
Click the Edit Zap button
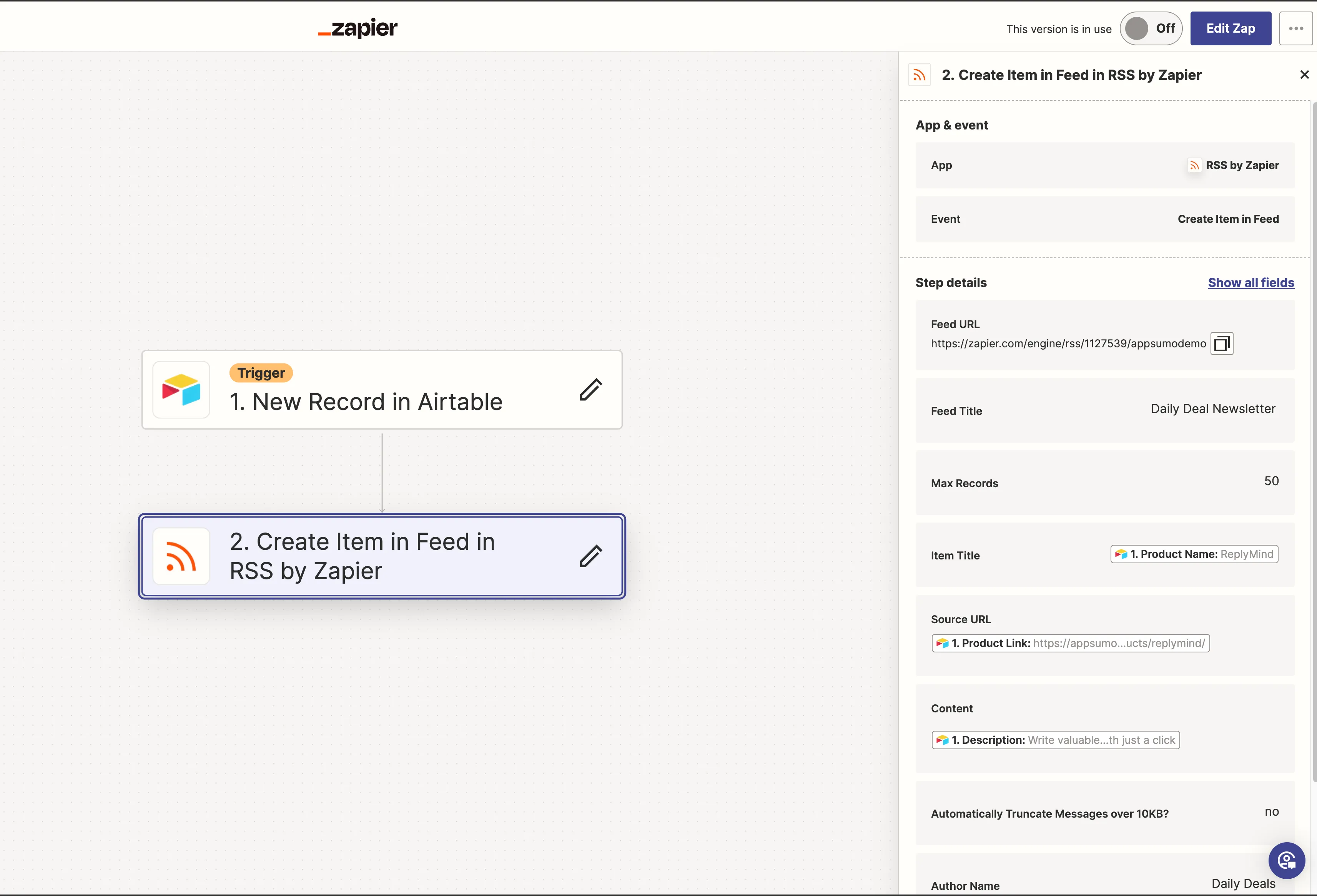(x=1230, y=28)
